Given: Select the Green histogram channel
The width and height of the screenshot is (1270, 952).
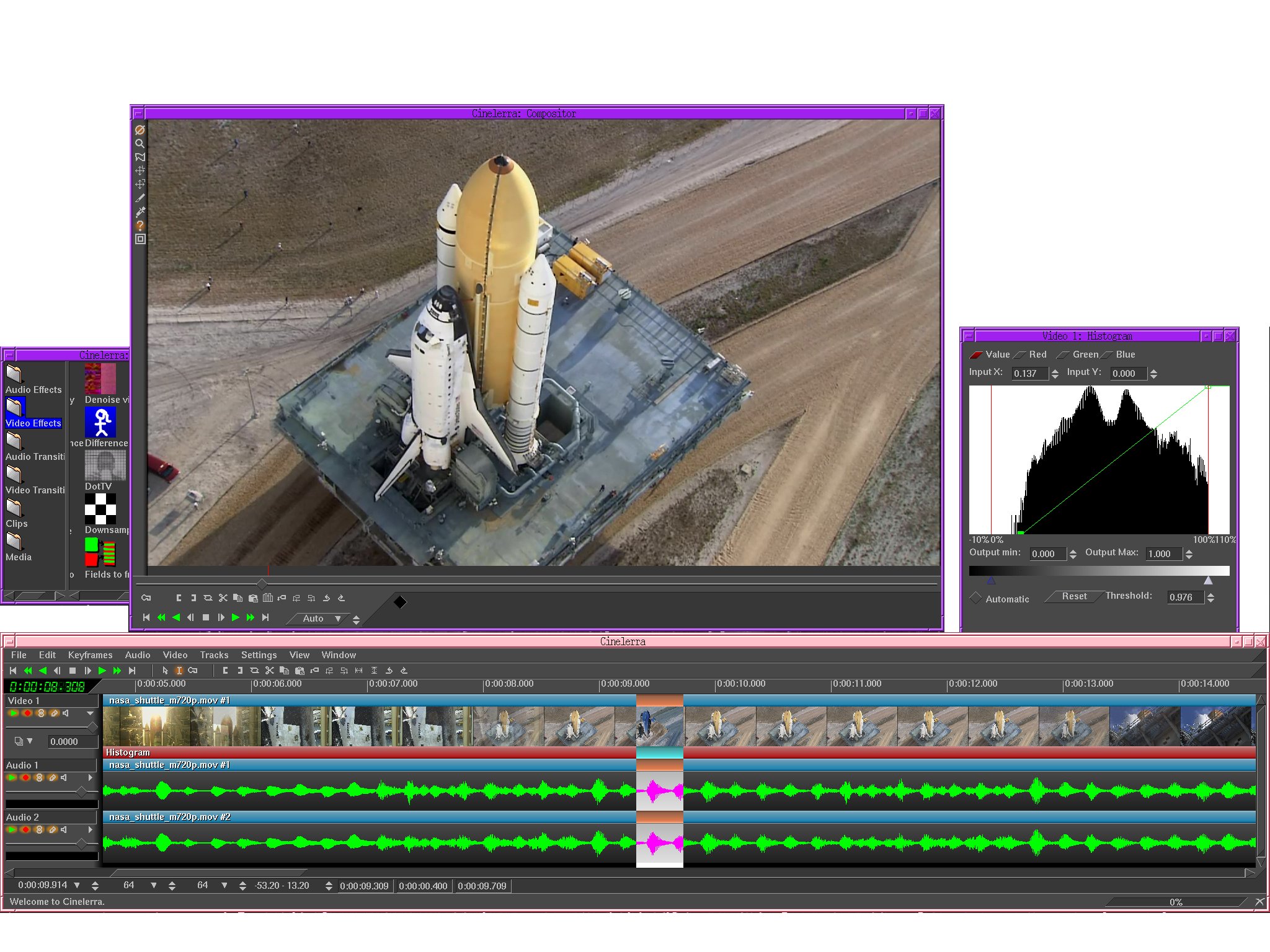Looking at the screenshot, I should (x=1078, y=355).
